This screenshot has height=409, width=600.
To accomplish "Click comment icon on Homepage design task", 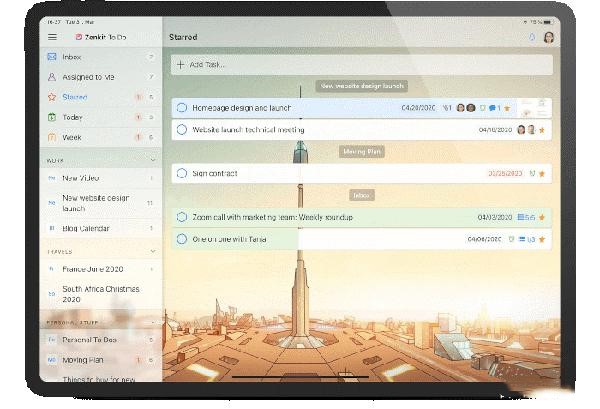I will [x=494, y=107].
